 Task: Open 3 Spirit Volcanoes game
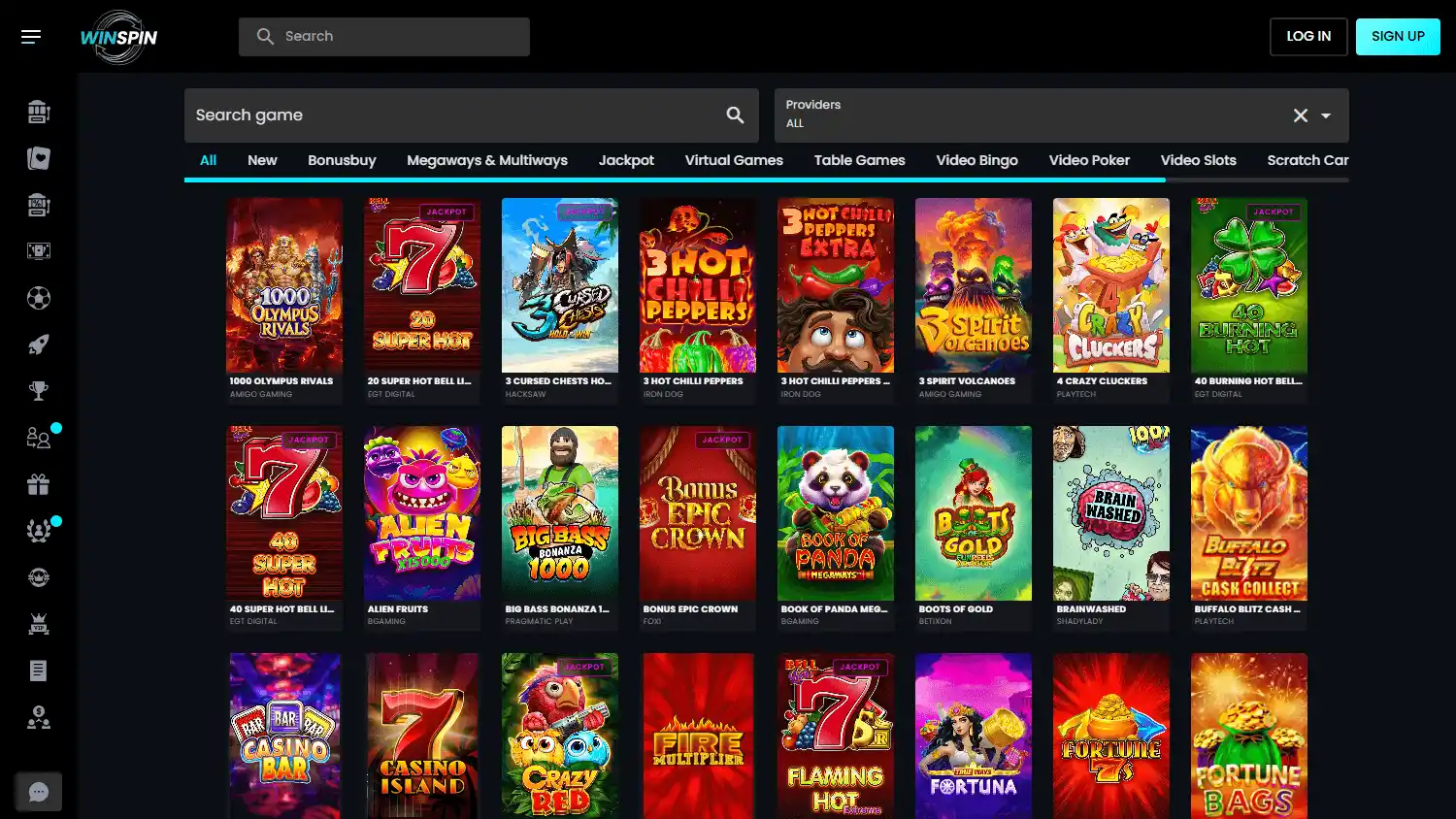974,285
